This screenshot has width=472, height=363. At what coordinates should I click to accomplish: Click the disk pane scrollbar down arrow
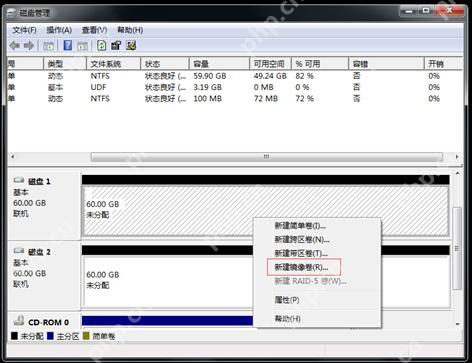pos(457,324)
